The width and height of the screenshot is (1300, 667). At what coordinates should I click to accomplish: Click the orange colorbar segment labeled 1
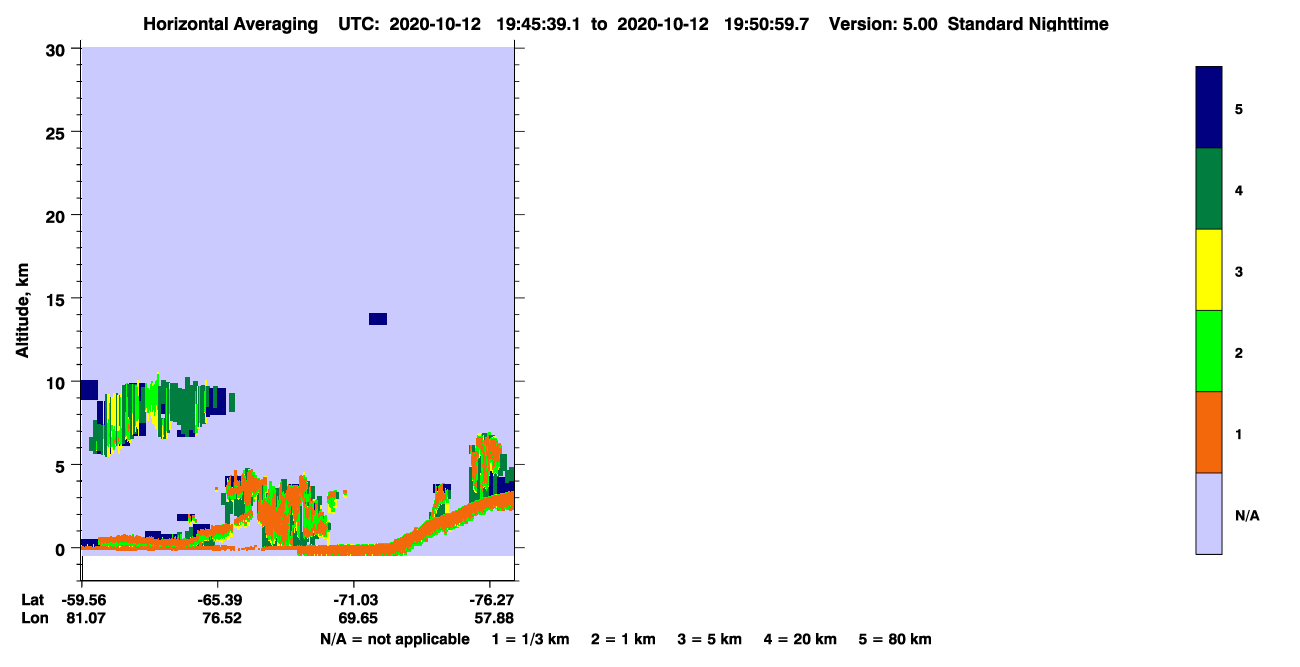[1209, 432]
